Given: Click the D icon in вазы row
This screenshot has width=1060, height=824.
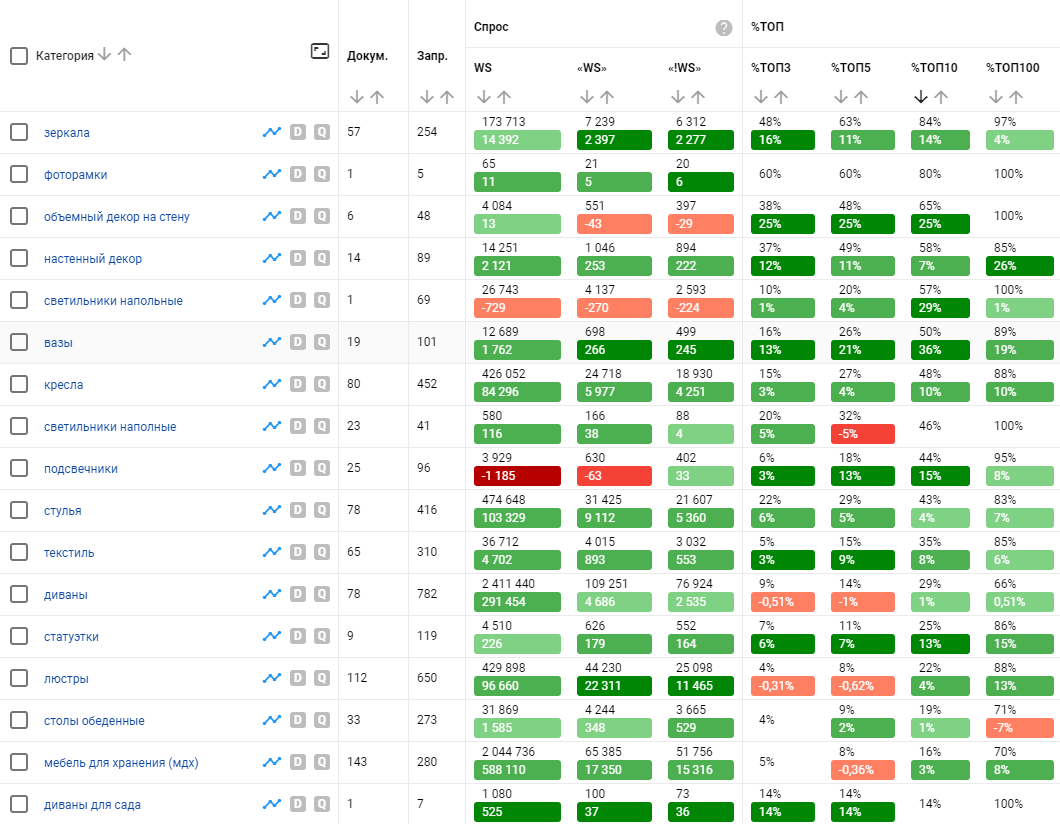Looking at the screenshot, I should pyautogui.click(x=297, y=342).
